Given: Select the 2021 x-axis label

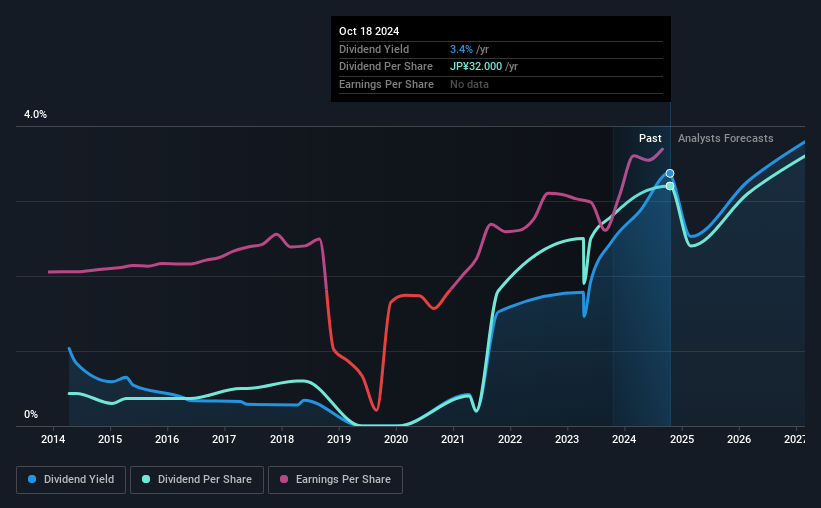Looking at the screenshot, I should [453, 439].
